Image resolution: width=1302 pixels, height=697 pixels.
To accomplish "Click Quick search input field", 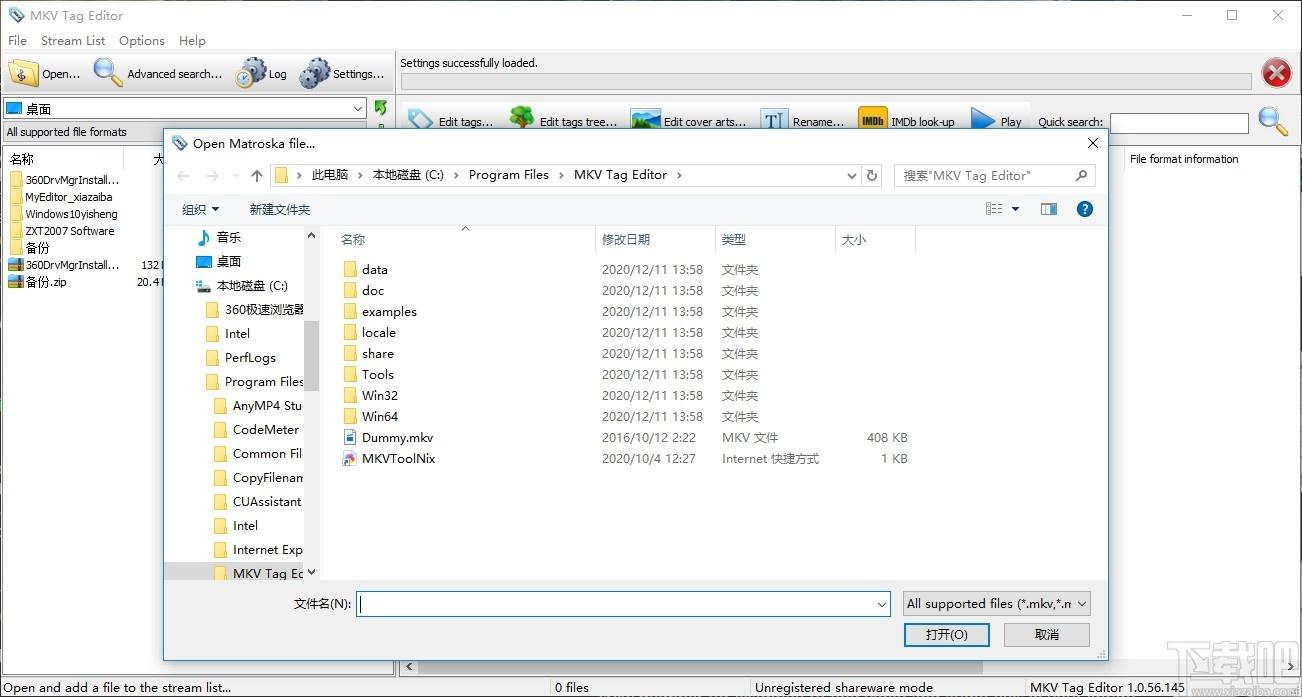I will tap(1179, 122).
